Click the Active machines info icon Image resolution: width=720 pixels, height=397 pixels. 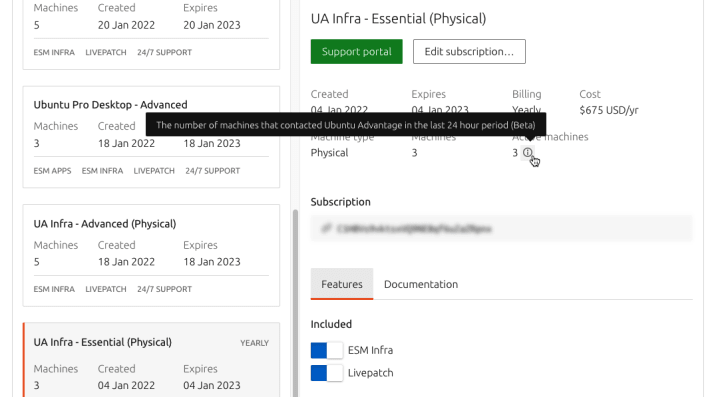tap(528, 152)
